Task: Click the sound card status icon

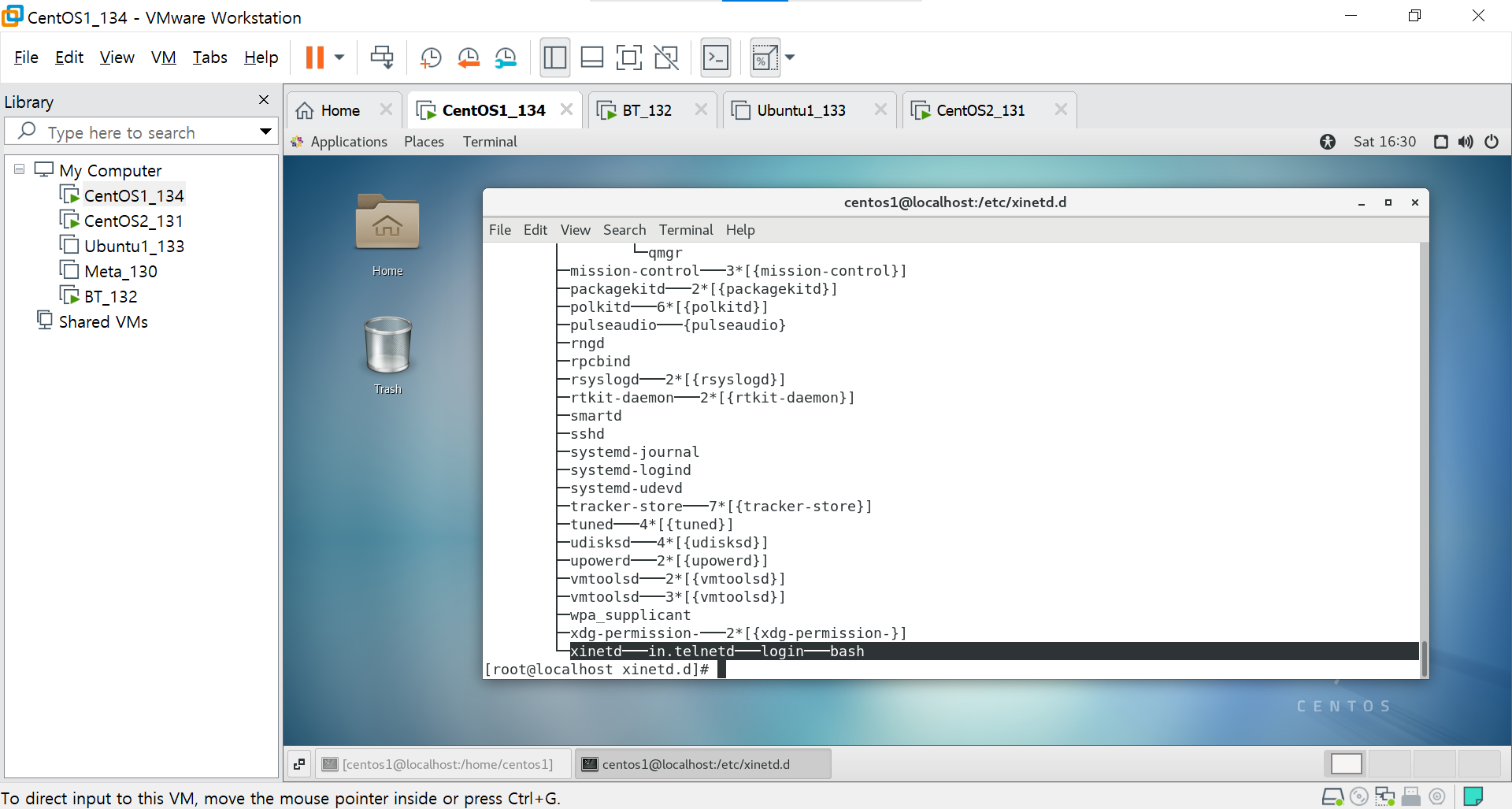Action: (x=1437, y=797)
